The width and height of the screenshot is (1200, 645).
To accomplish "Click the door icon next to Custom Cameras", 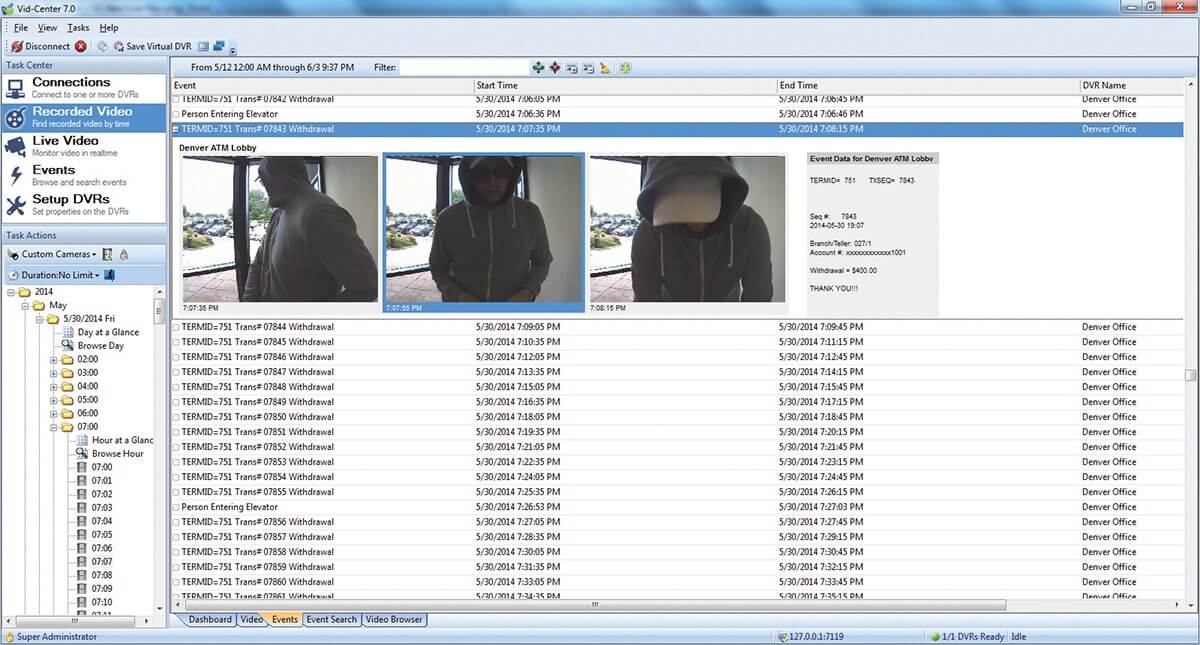I will tap(108, 254).
